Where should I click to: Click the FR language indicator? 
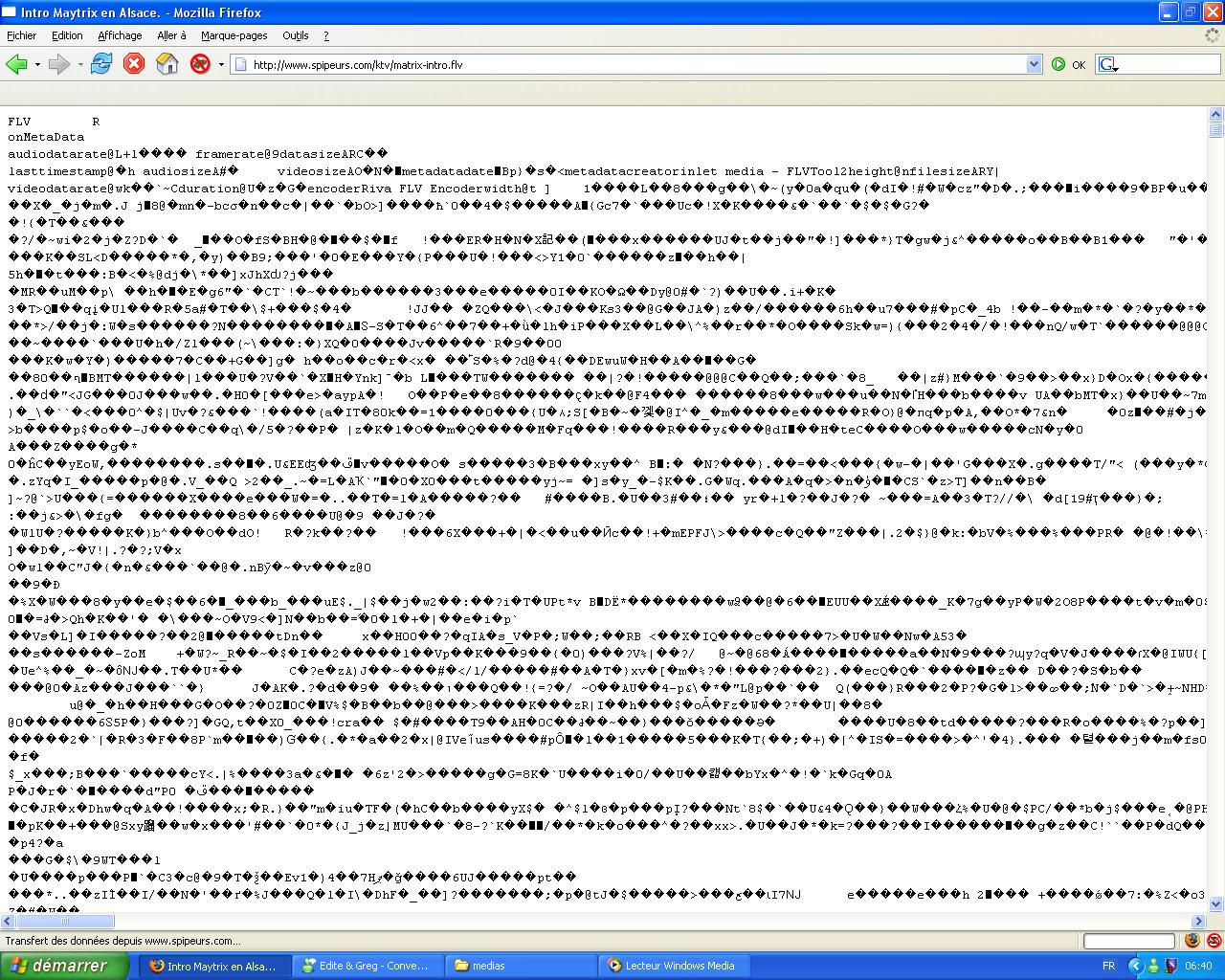(x=1108, y=966)
